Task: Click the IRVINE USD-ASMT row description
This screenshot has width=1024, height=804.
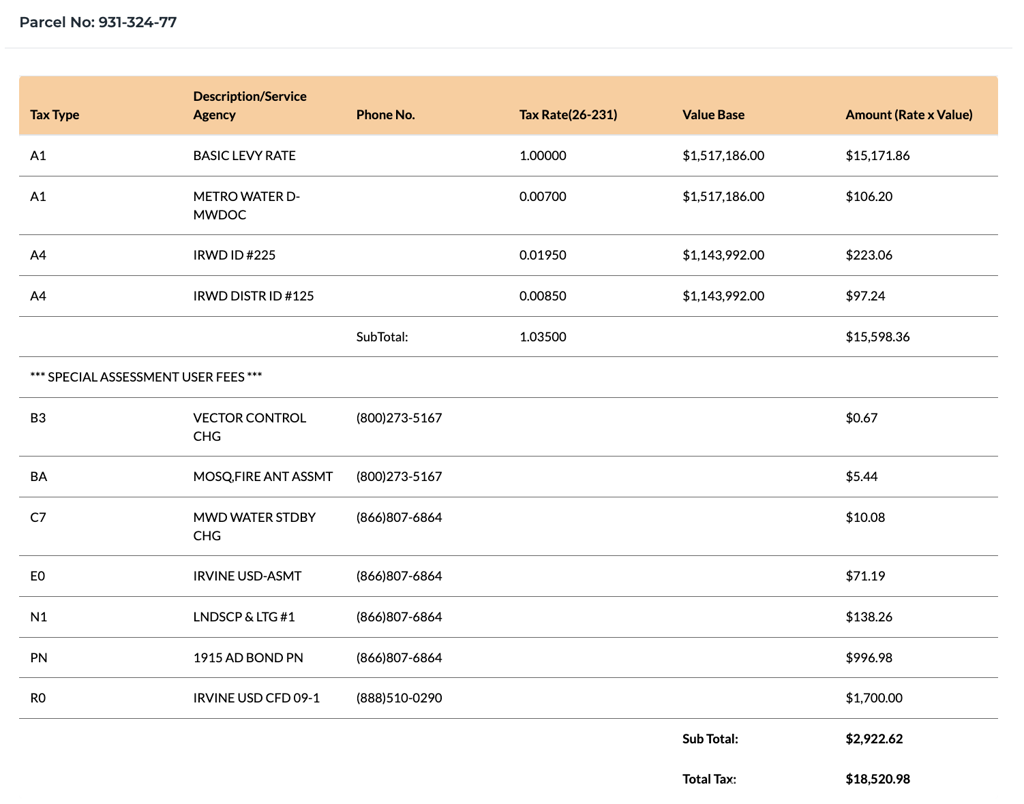Action: (x=247, y=576)
